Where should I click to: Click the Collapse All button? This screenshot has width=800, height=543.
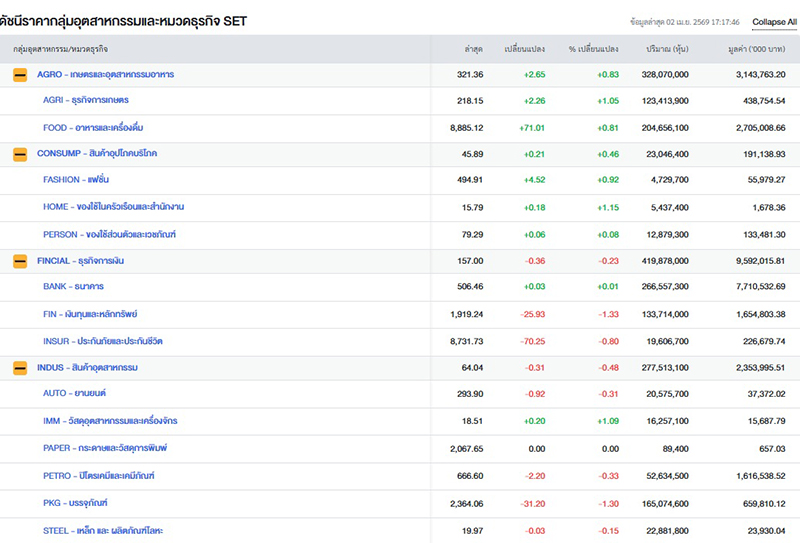pyautogui.click(x=774, y=21)
